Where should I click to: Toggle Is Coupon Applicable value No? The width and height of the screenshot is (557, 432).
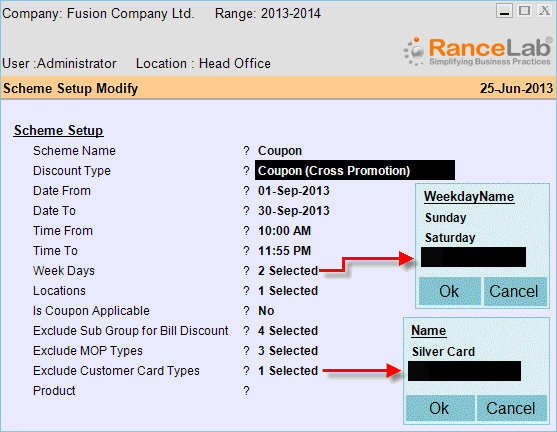[266, 311]
